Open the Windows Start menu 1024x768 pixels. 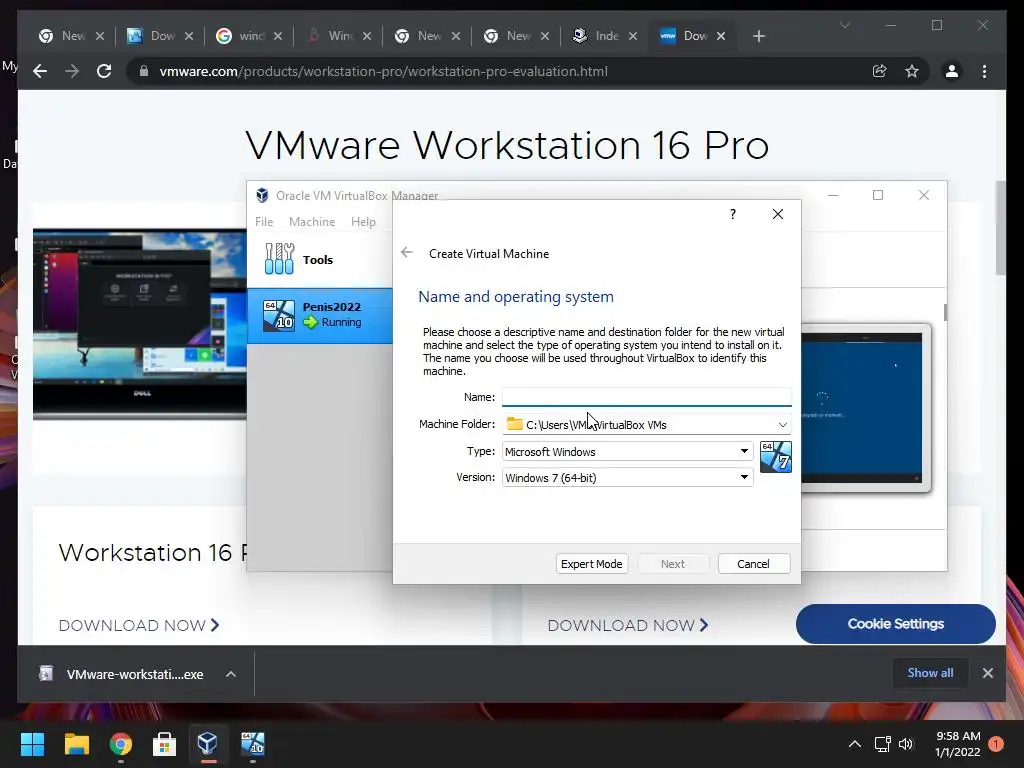point(32,743)
